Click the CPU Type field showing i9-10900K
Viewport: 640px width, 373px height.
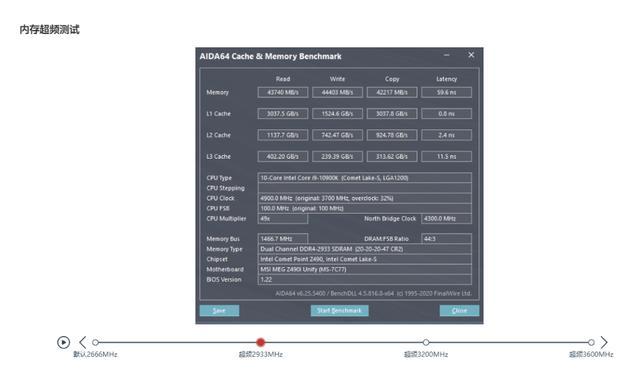click(x=364, y=178)
